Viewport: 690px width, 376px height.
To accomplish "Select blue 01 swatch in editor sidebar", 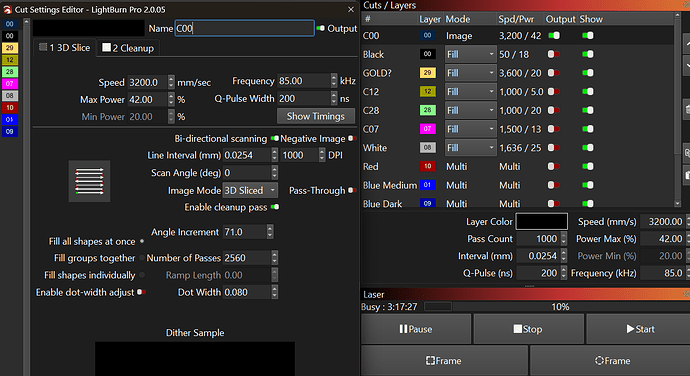I will point(10,119).
